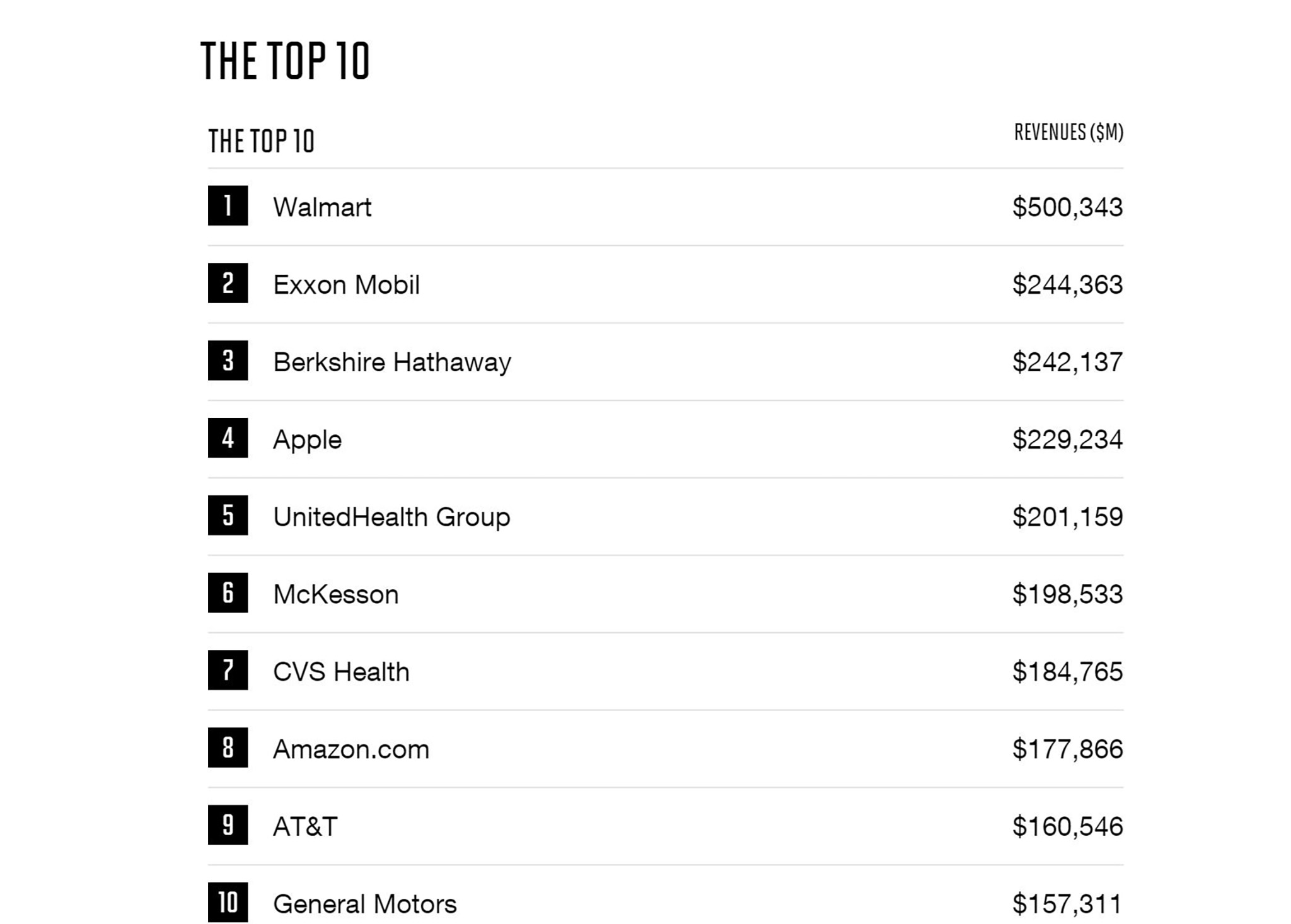Click the rank 1 number badge

pyautogui.click(x=228, y=205)
